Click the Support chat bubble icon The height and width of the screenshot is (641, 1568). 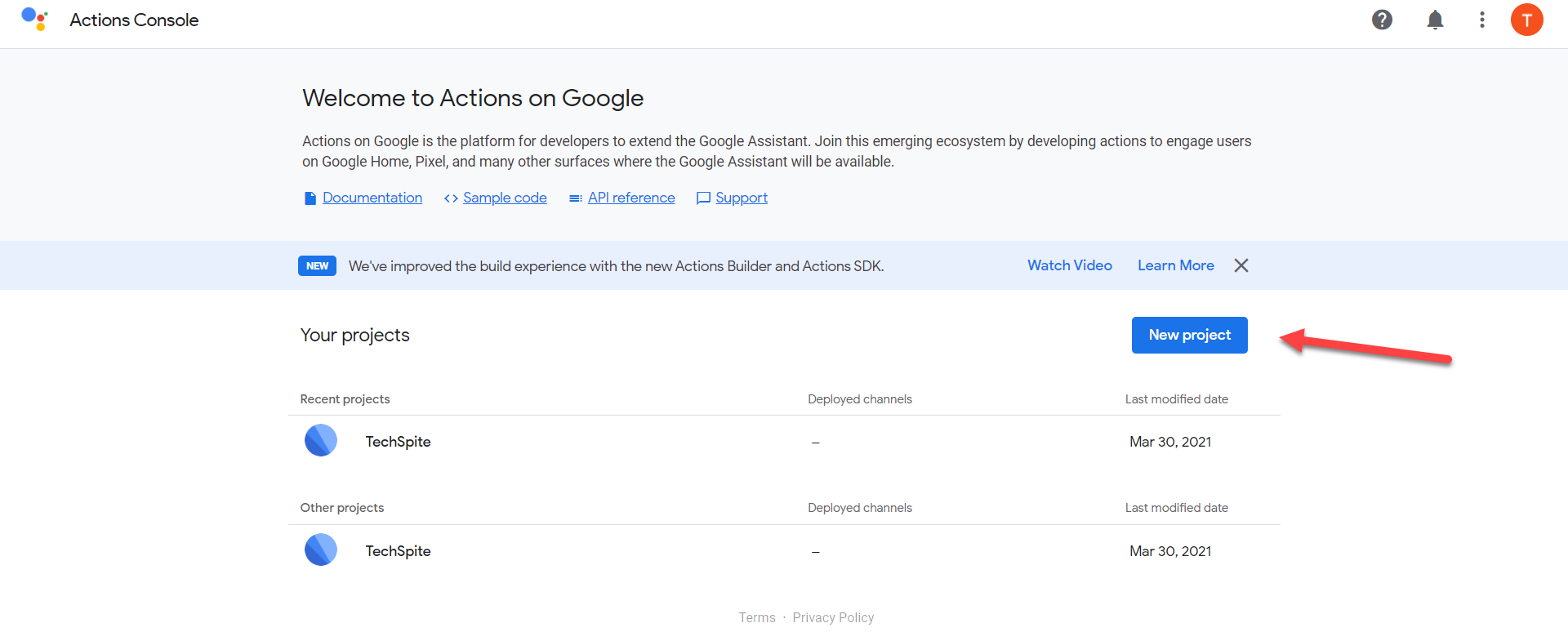click(x=703, y=198)
